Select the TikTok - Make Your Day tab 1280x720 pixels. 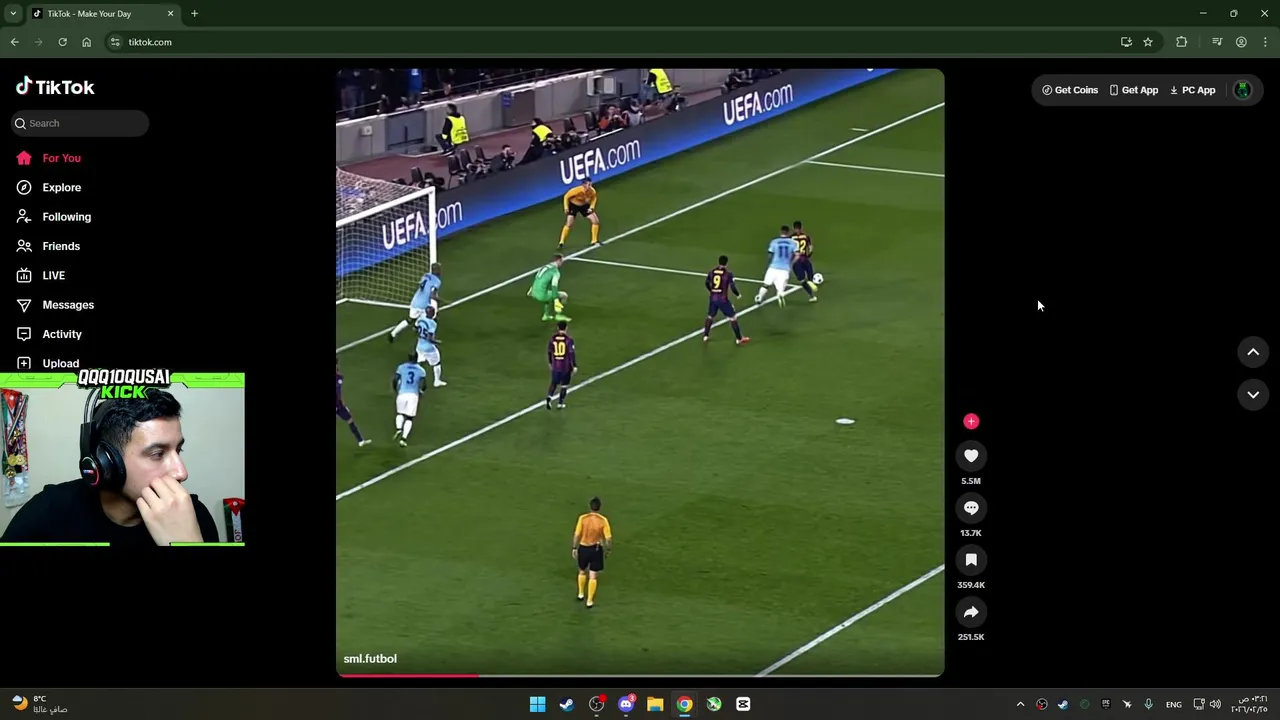pyautogui.click(x=103, y=14)
